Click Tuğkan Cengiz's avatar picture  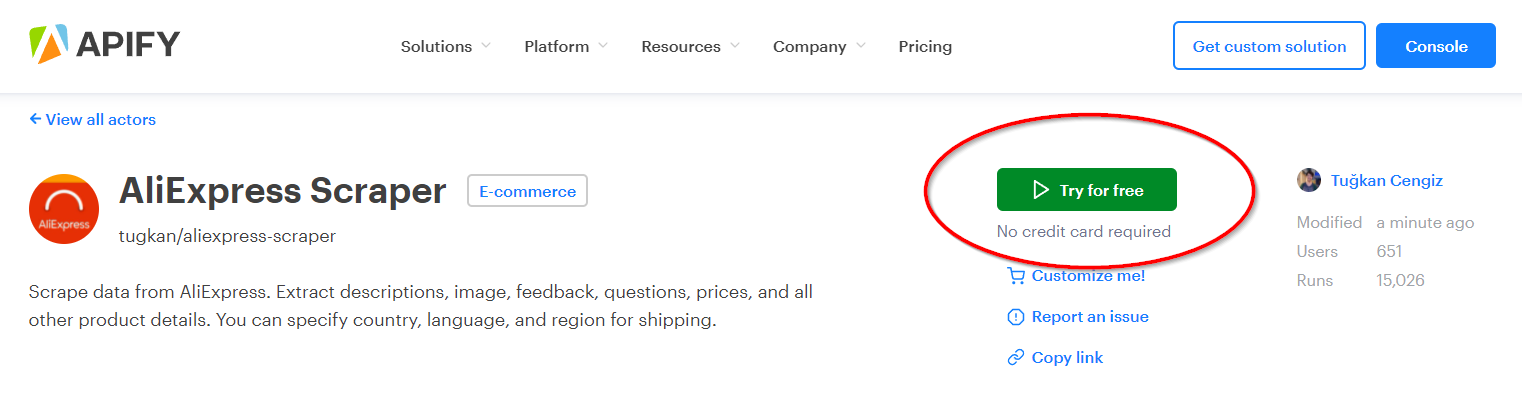coord(1309,181)
